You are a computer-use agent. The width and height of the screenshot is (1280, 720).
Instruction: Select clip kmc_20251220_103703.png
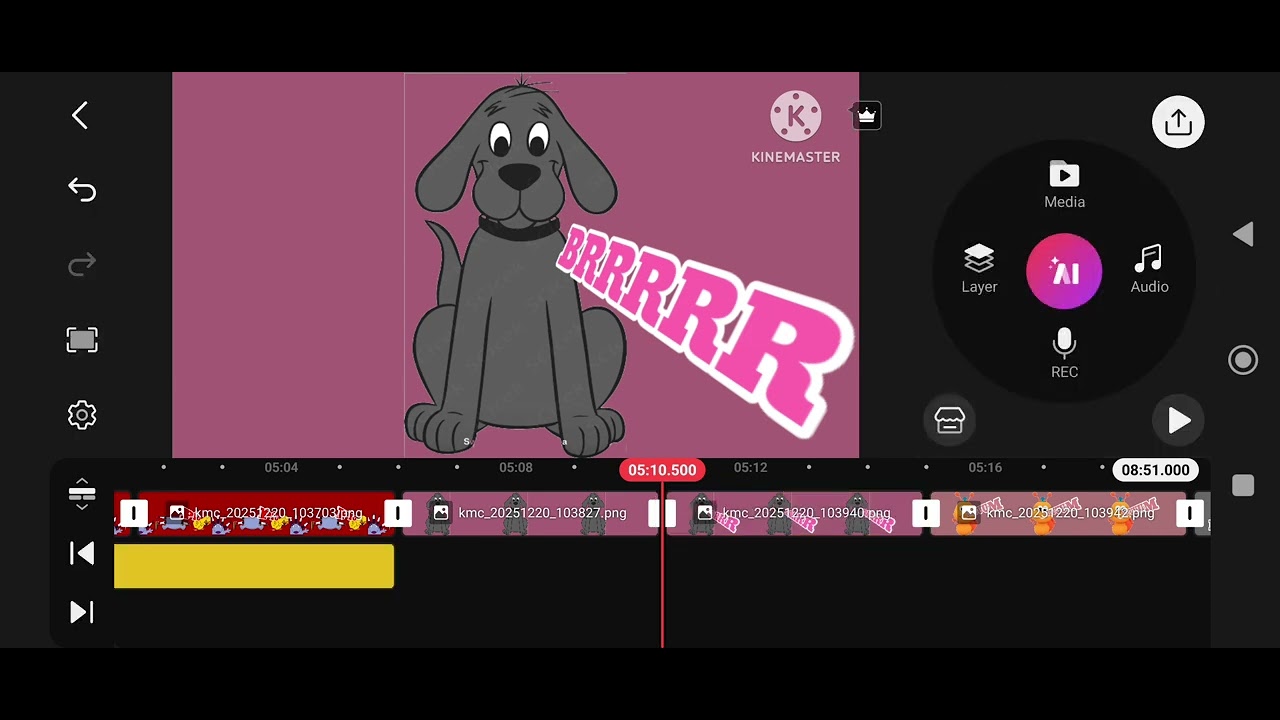pos(265,514)
